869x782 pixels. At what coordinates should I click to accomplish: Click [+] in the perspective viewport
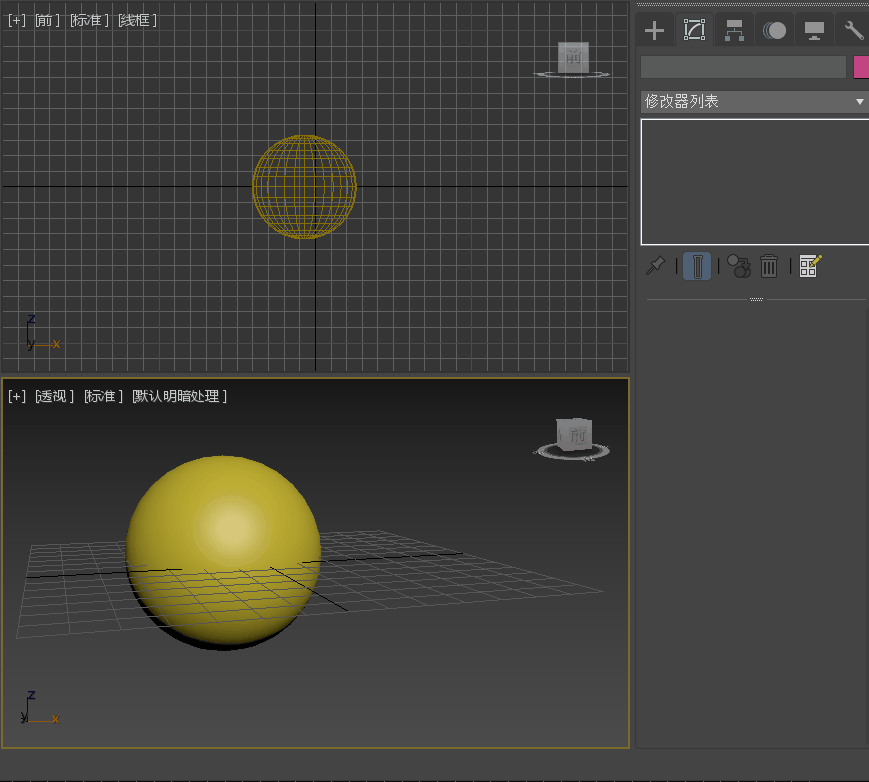coord(17,396)
